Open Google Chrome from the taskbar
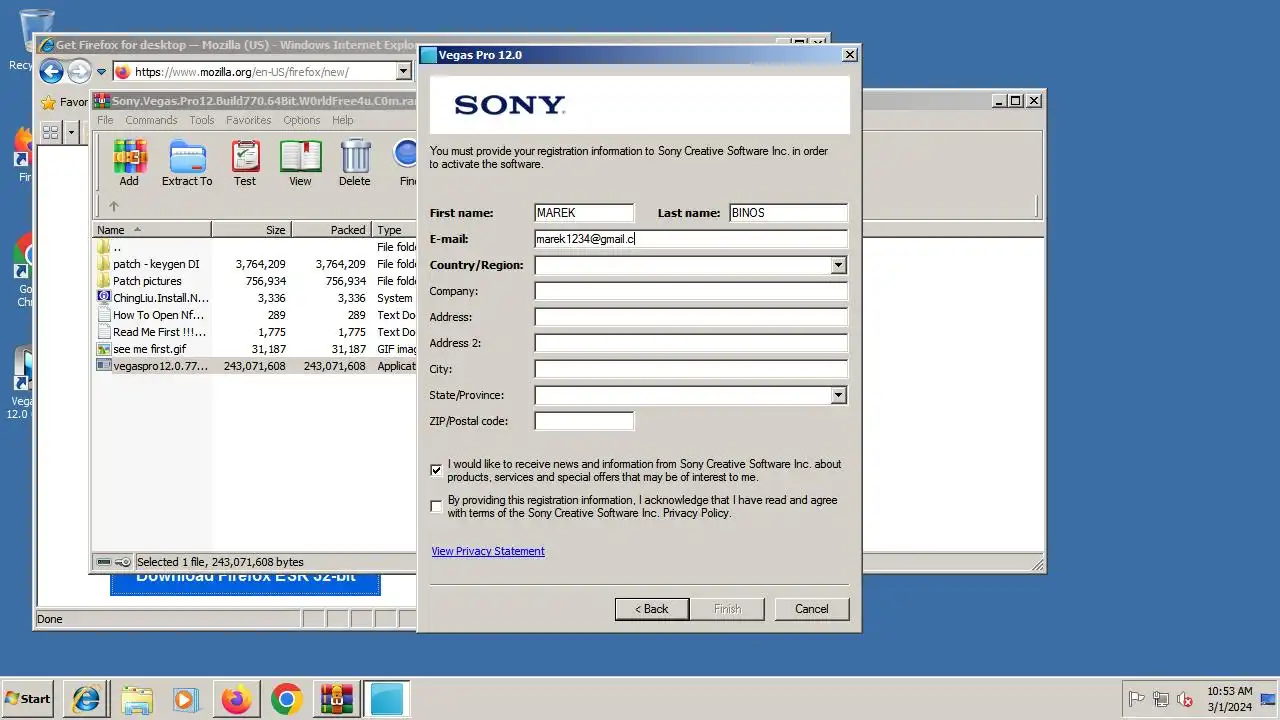 286,699
